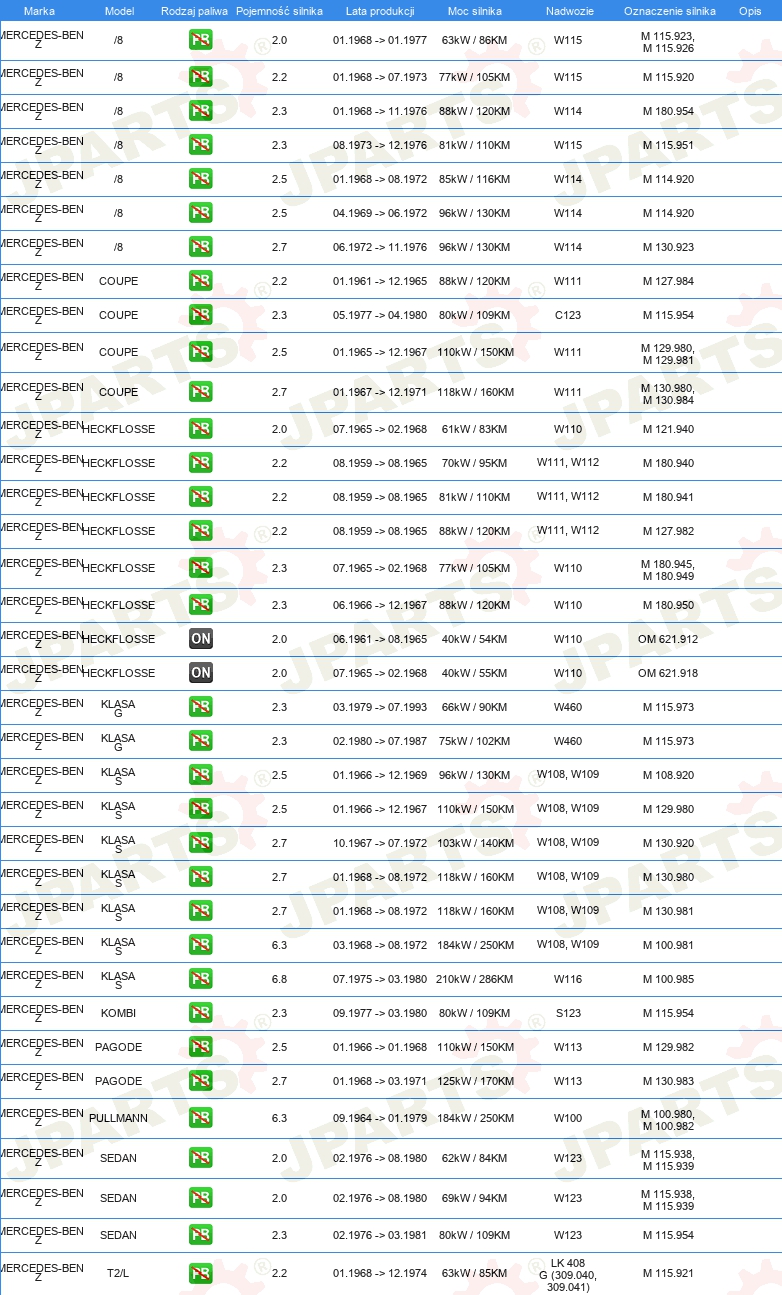
Task: Select the PB icon in the PAGODE M 129.982 row
Action: [x=200, y=1047]
